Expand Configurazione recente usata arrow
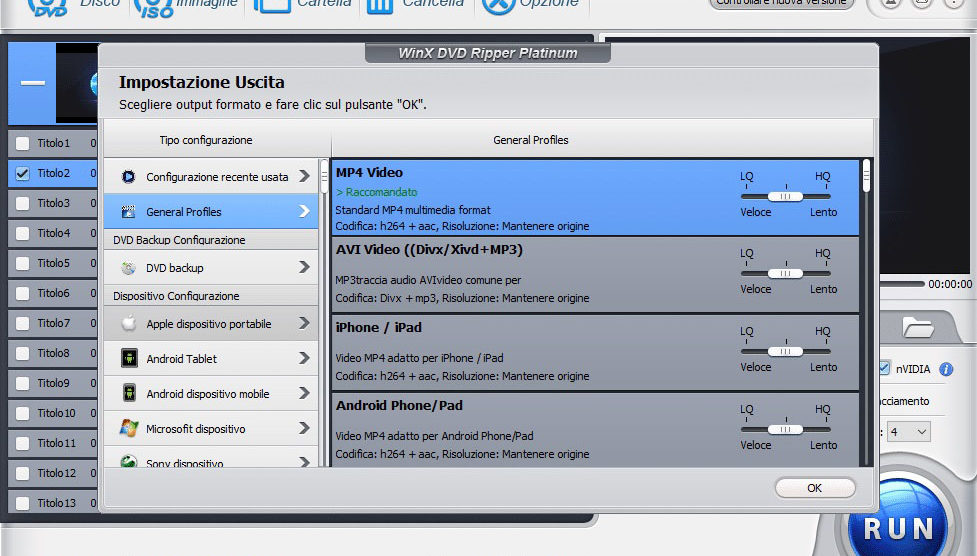977x556 pixels. [304, 176]
